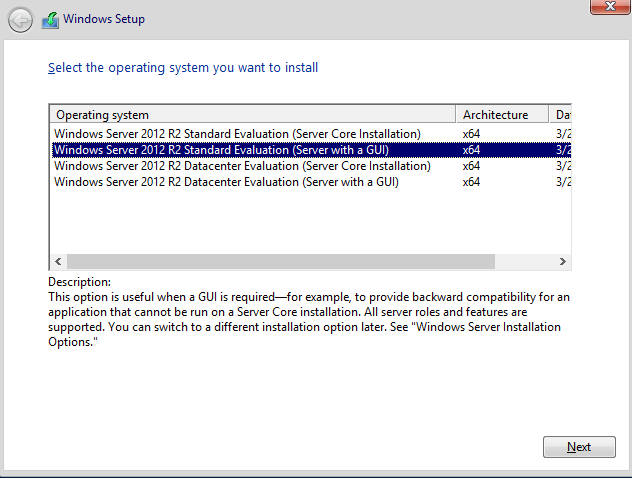This screenshot has height=478, width=632.
Task: Click the left scroll arrow of the list
Action: click(x=58, y=262)
